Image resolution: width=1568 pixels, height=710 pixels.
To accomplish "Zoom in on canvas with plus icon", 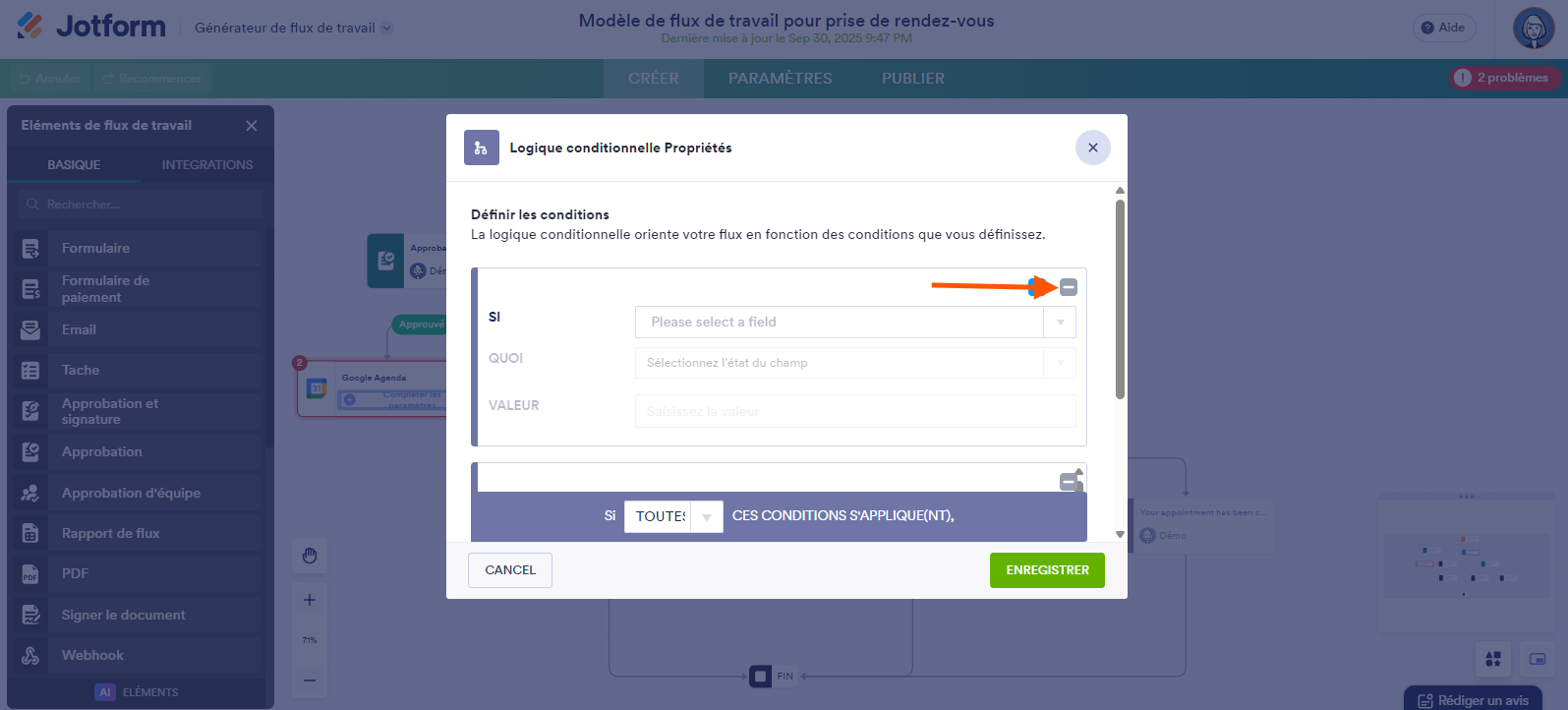I will tap(310, 600).
